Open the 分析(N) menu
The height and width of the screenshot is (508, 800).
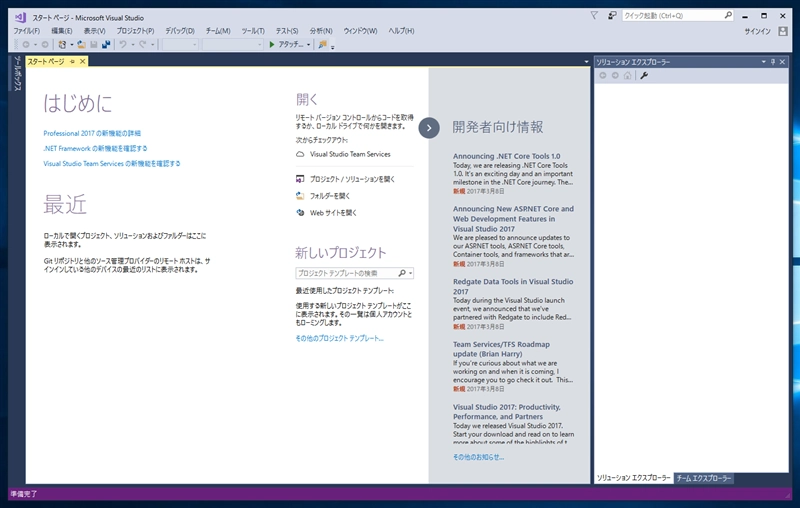click(321, 31)
